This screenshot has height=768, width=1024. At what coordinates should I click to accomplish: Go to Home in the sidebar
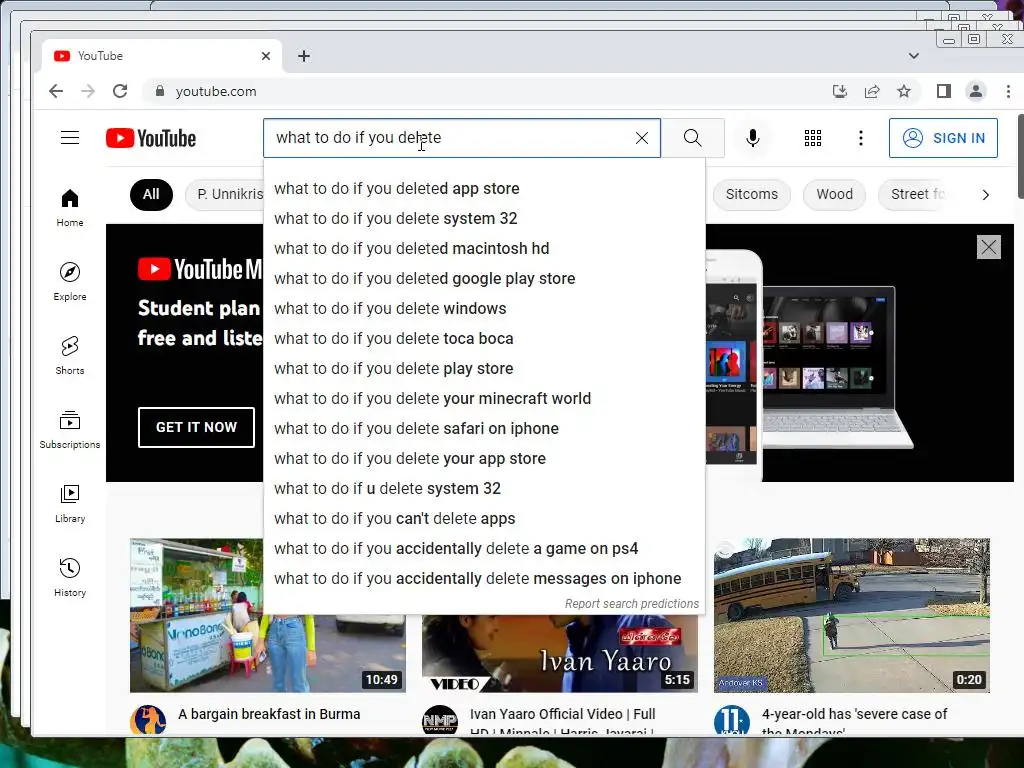70,208
